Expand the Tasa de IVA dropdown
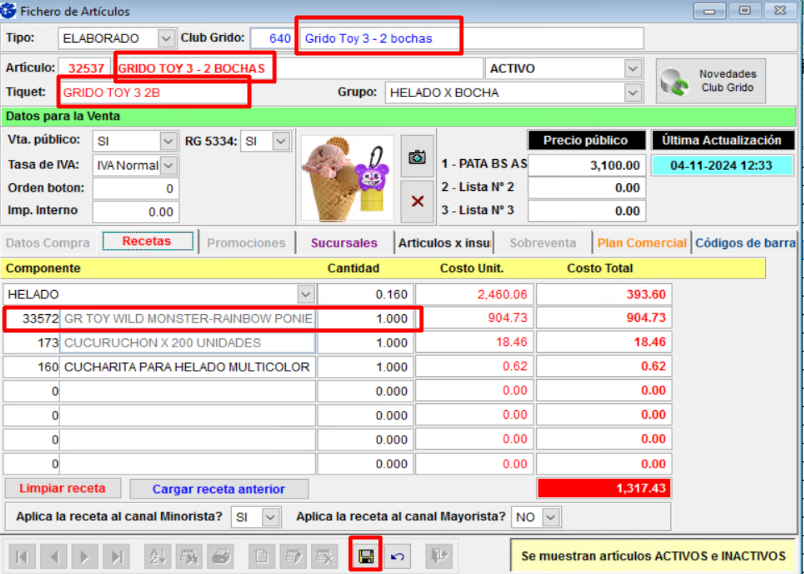This screenshot has height=574, width=804. [169, 165]
